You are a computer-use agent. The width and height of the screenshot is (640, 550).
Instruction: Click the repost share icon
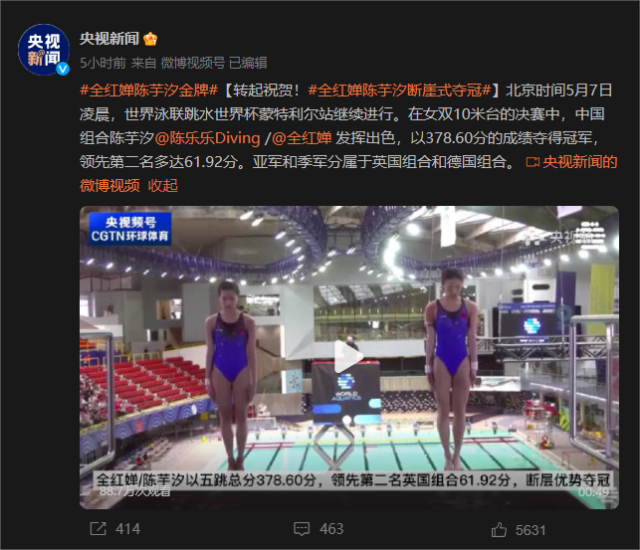click(x=98, y=529)
